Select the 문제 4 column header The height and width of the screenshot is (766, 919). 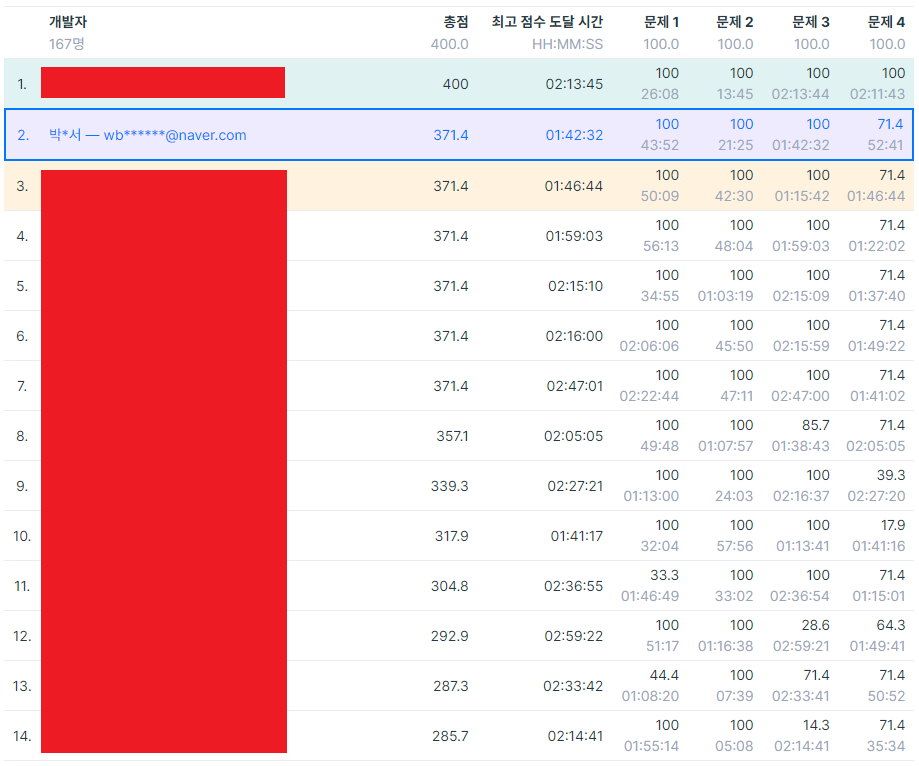click(x=886, y=22)
